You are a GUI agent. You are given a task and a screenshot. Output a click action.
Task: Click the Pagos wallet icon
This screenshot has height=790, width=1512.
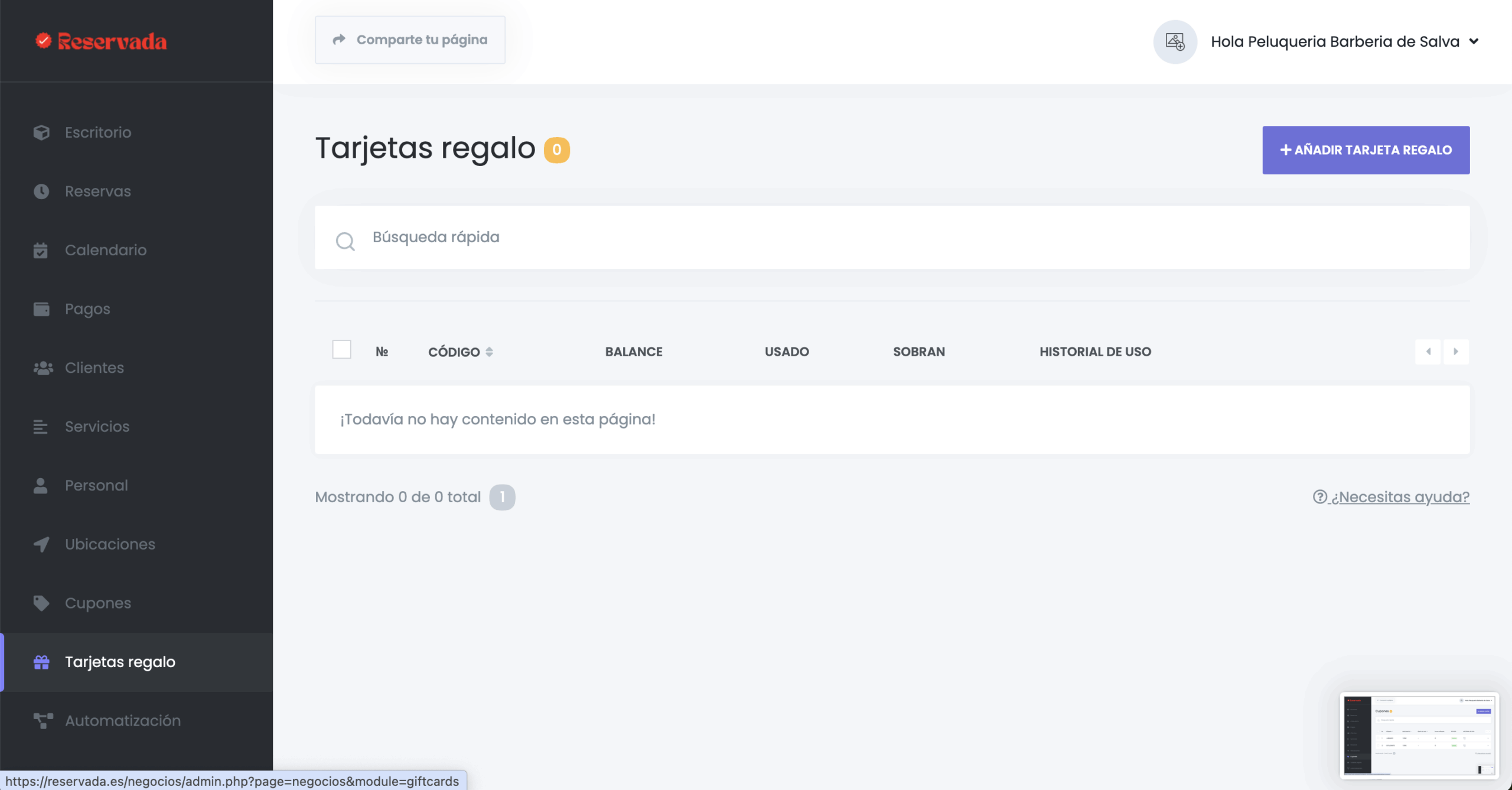point(41,309)
